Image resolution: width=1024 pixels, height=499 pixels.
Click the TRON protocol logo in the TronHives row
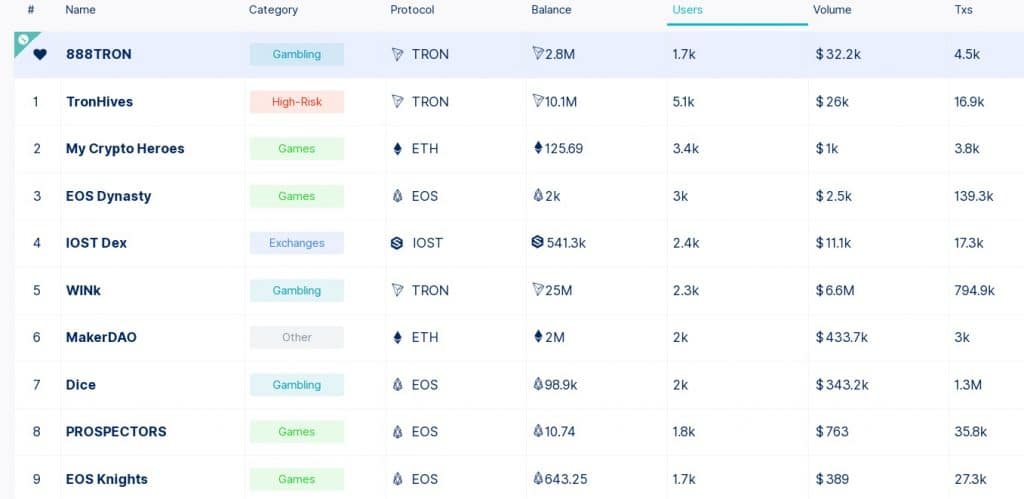pyautogui.click(x=397, y=102)
